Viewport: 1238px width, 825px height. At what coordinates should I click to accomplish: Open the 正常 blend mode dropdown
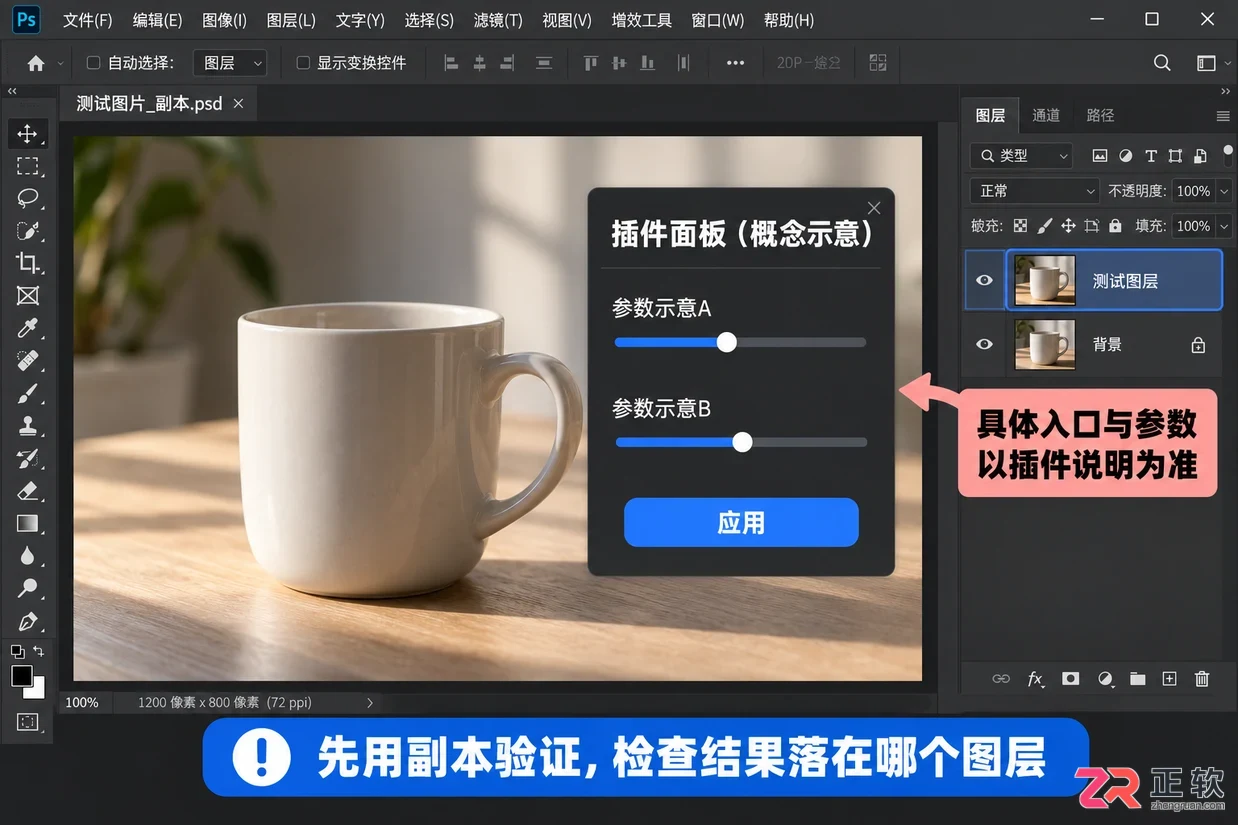click(x=1035, y=191)
